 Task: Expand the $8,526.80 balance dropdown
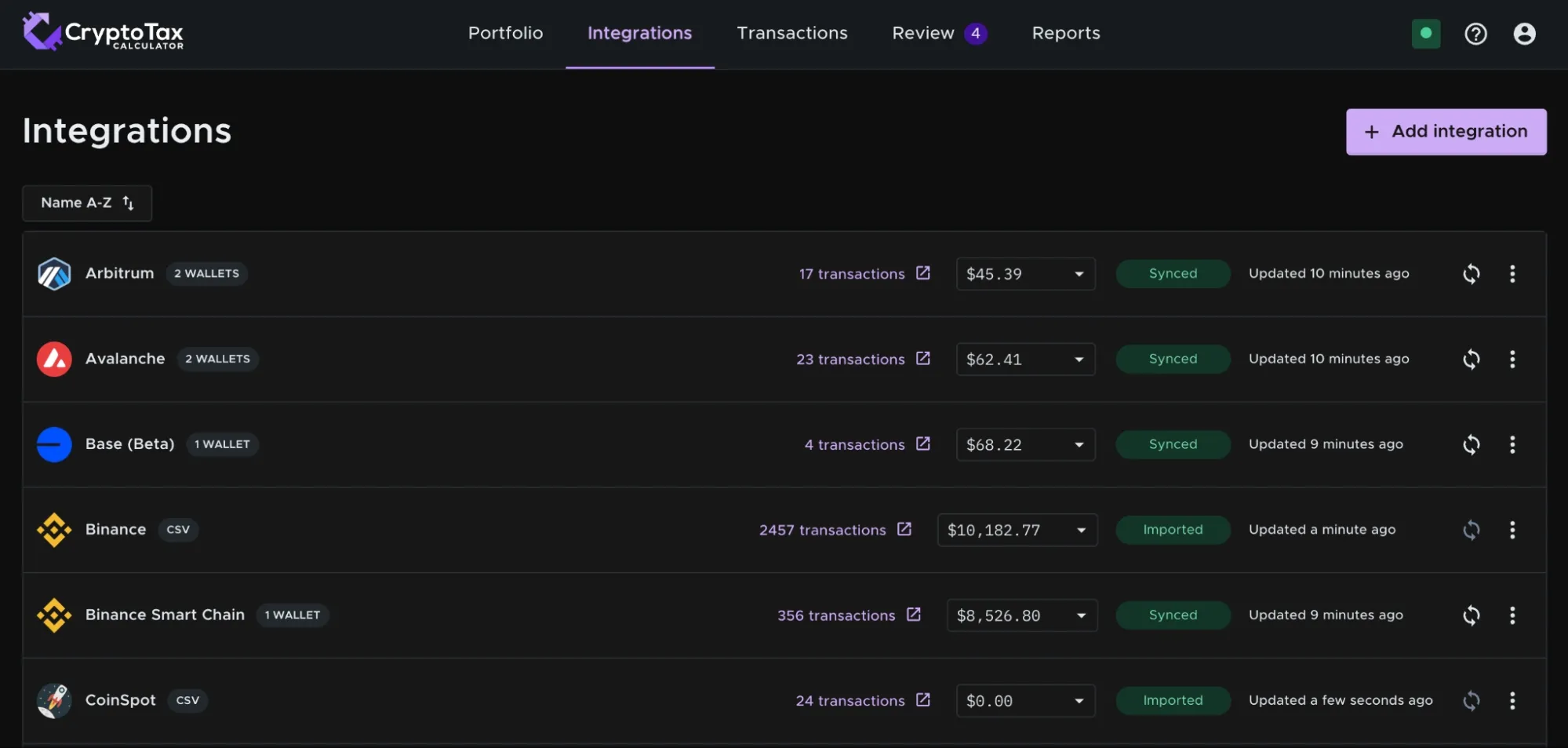point(1022,615)
